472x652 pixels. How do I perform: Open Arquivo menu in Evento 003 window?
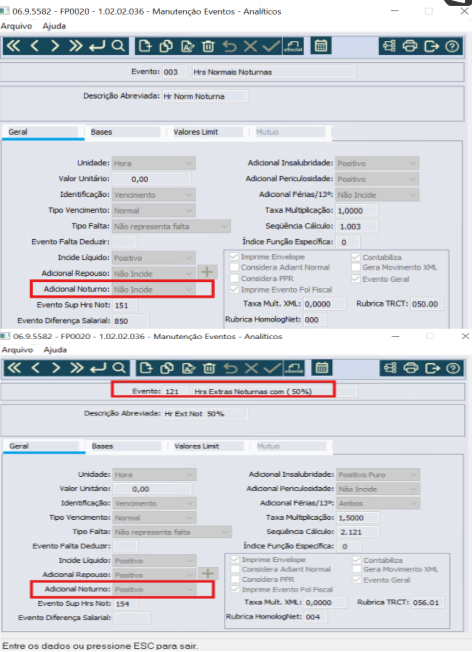(x=16, y=26)
